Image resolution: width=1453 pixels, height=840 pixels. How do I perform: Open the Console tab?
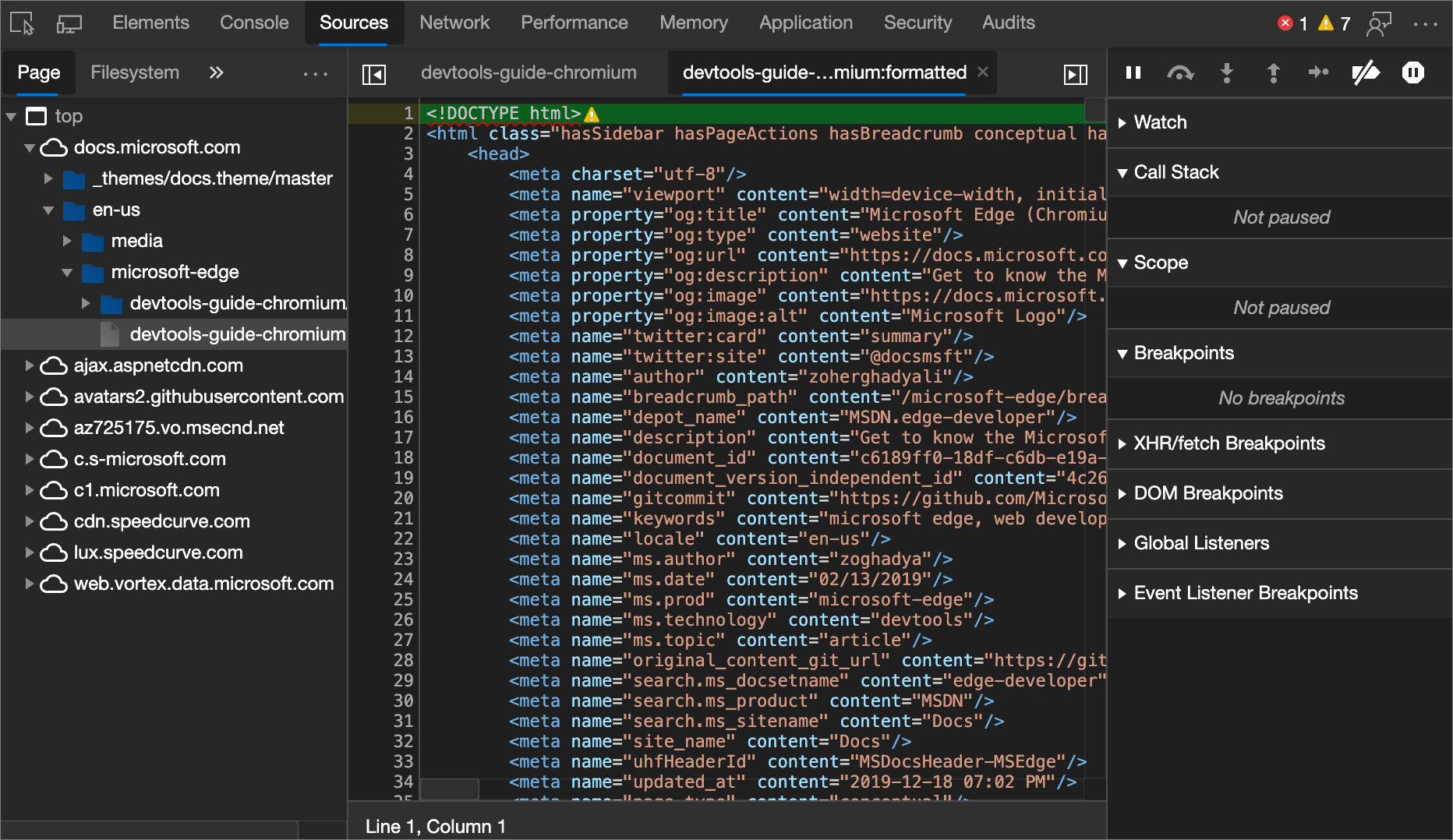[x=254, y=23]
